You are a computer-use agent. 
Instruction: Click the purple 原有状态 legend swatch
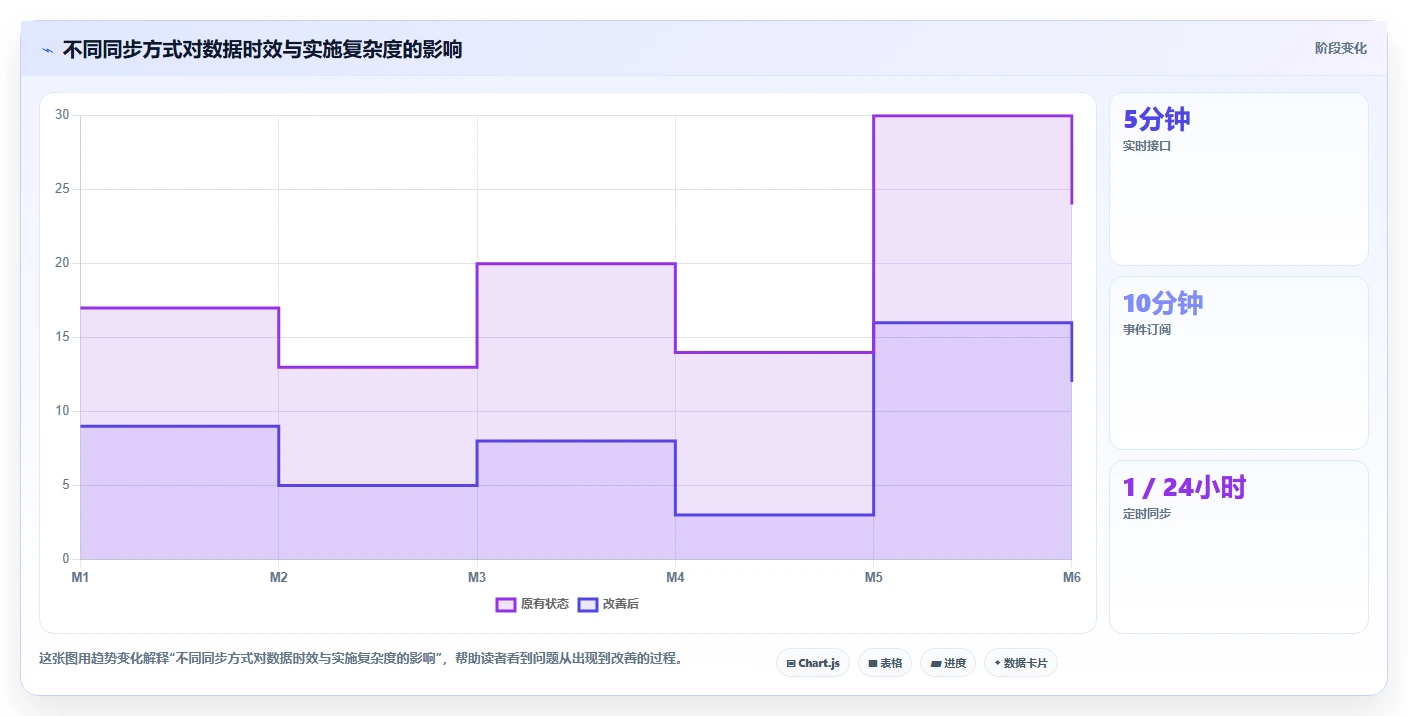[x=506, y=604]
